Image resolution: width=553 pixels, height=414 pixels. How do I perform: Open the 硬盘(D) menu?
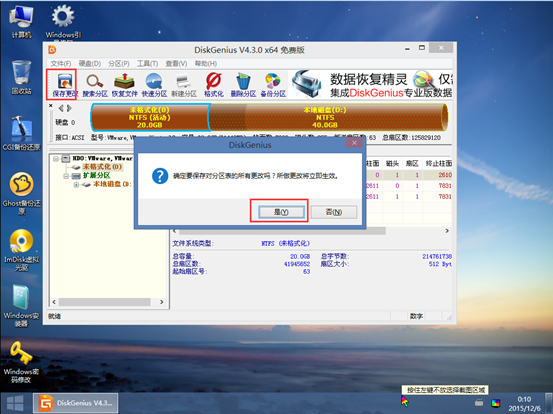[x=90, y=63]
